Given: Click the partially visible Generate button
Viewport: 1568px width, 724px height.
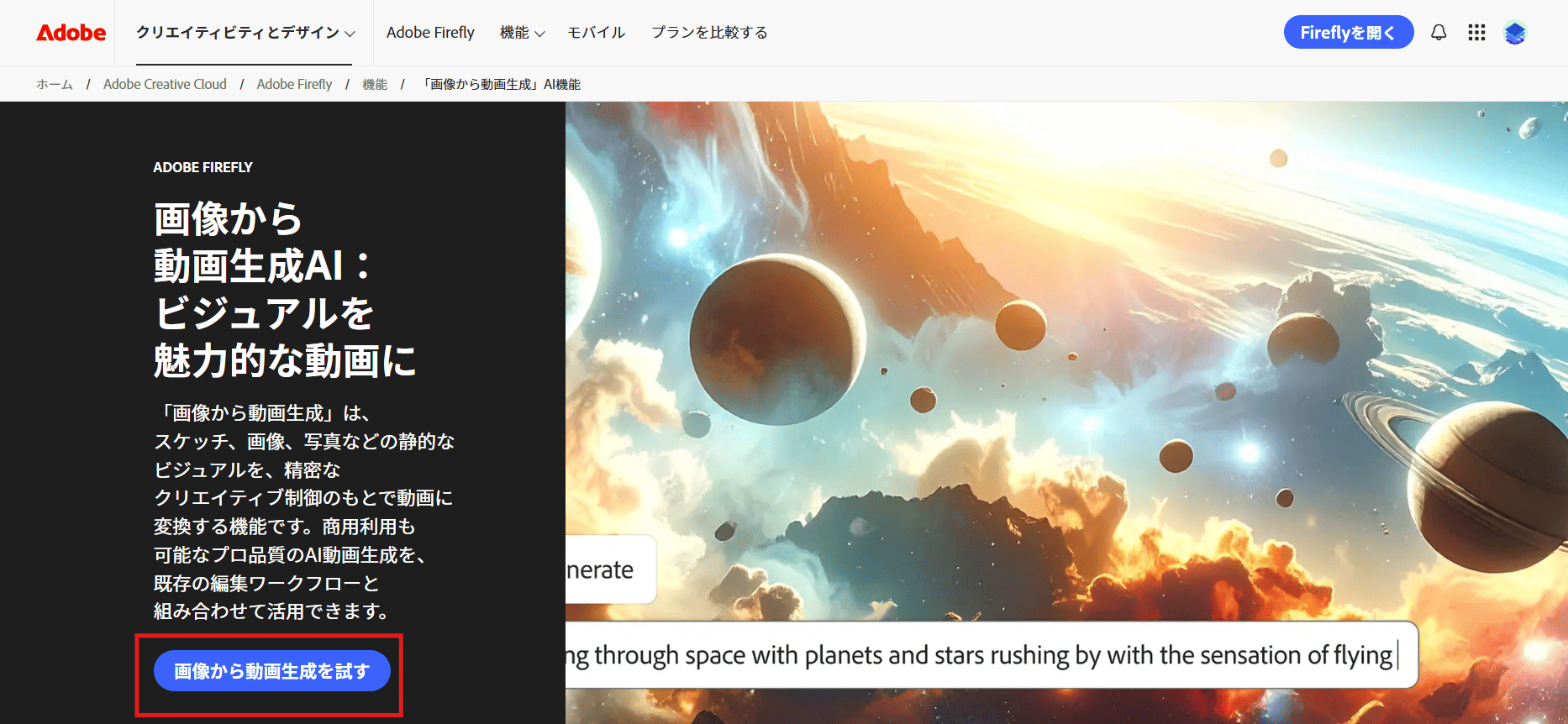Looking at the screenshot, I should [x=611, y=569].
